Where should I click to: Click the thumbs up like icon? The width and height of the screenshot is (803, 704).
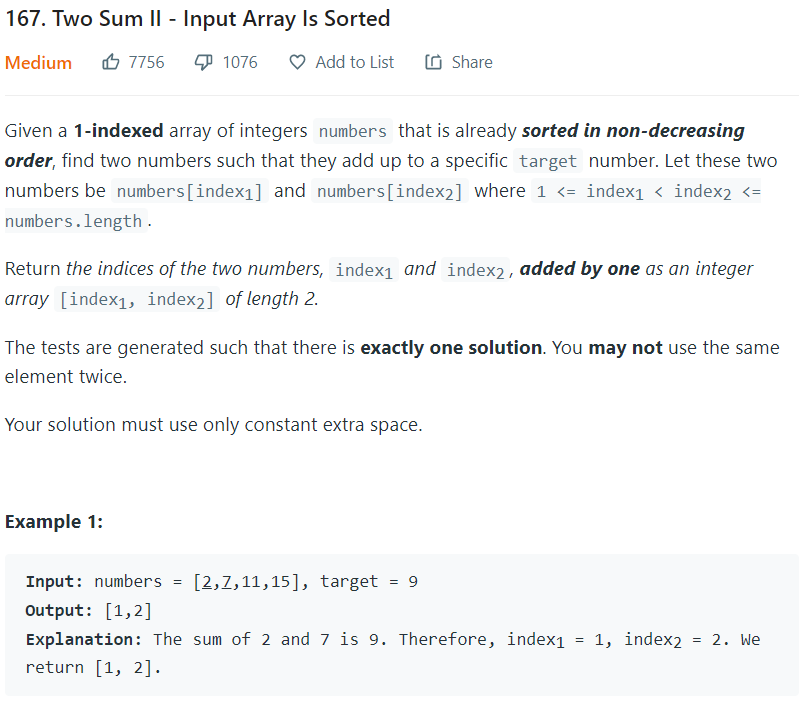coord(110,62)
